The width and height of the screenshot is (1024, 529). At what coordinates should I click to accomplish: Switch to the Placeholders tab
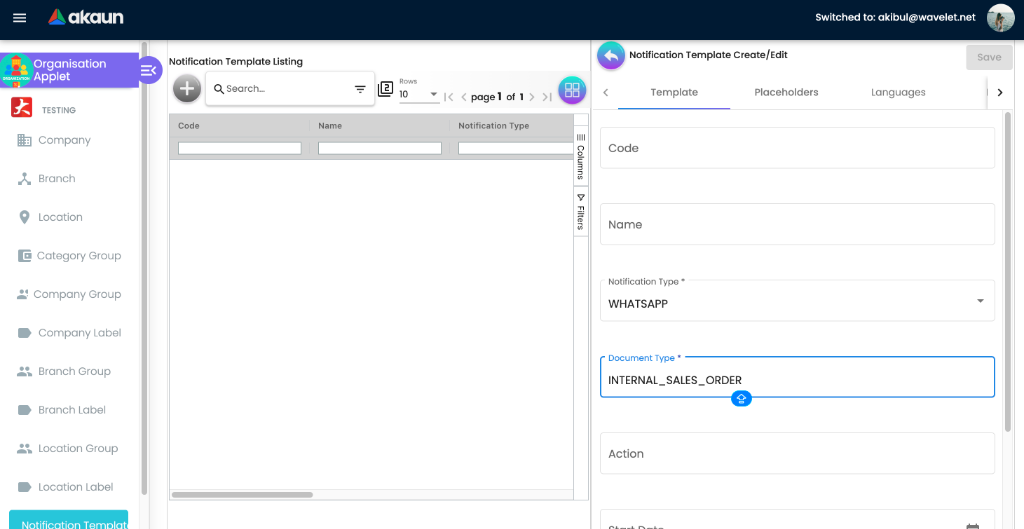[x=786, y=92]
